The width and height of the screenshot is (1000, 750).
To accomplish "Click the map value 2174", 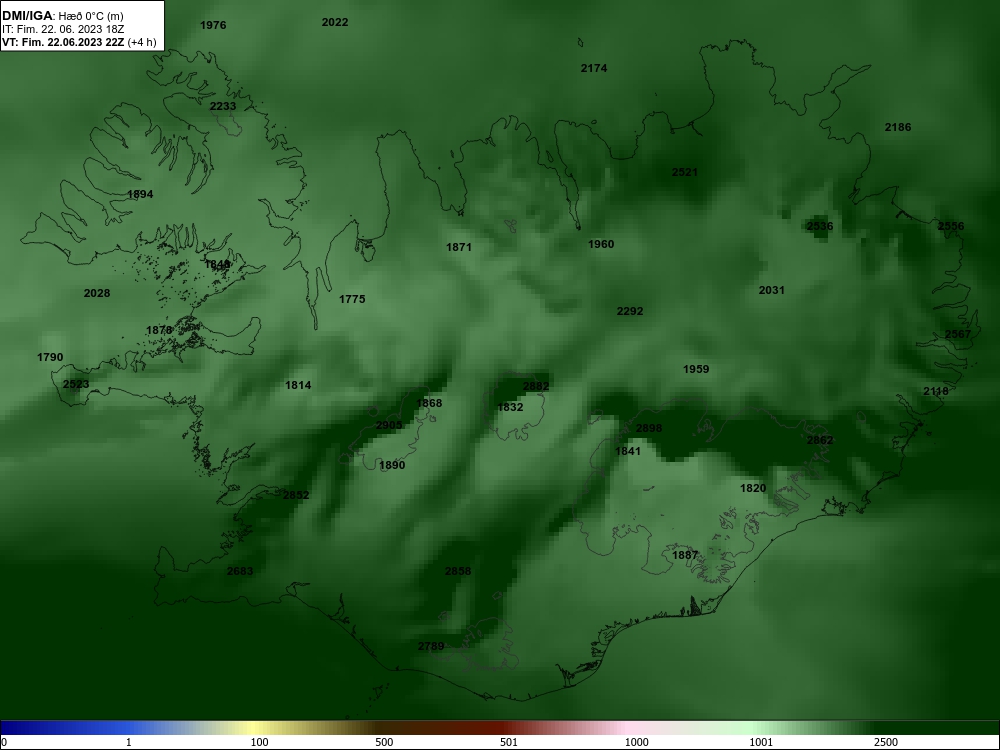I will tap(594, 68).
